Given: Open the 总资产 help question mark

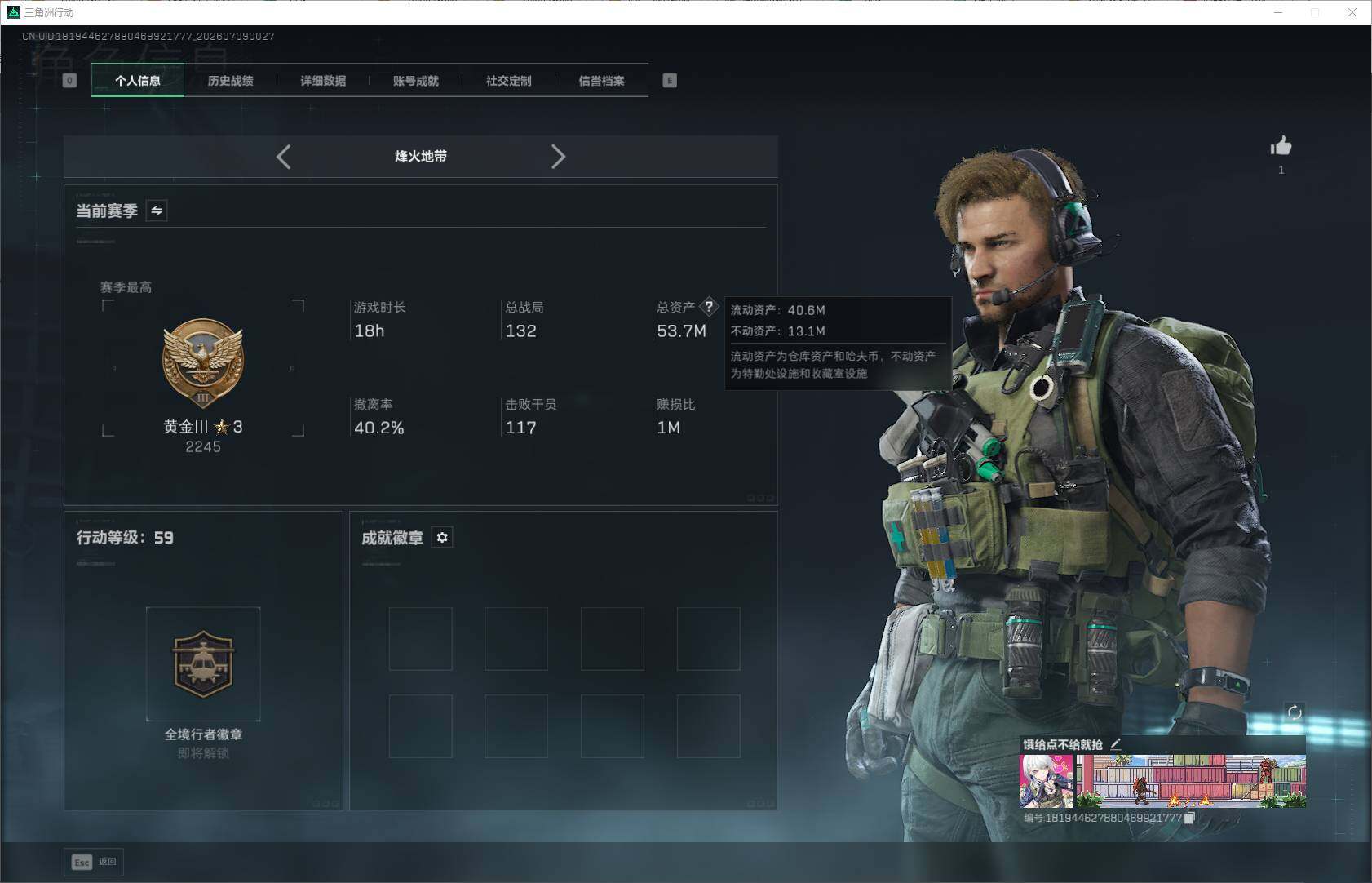Looking at the screenshot, I should [710, 307].
